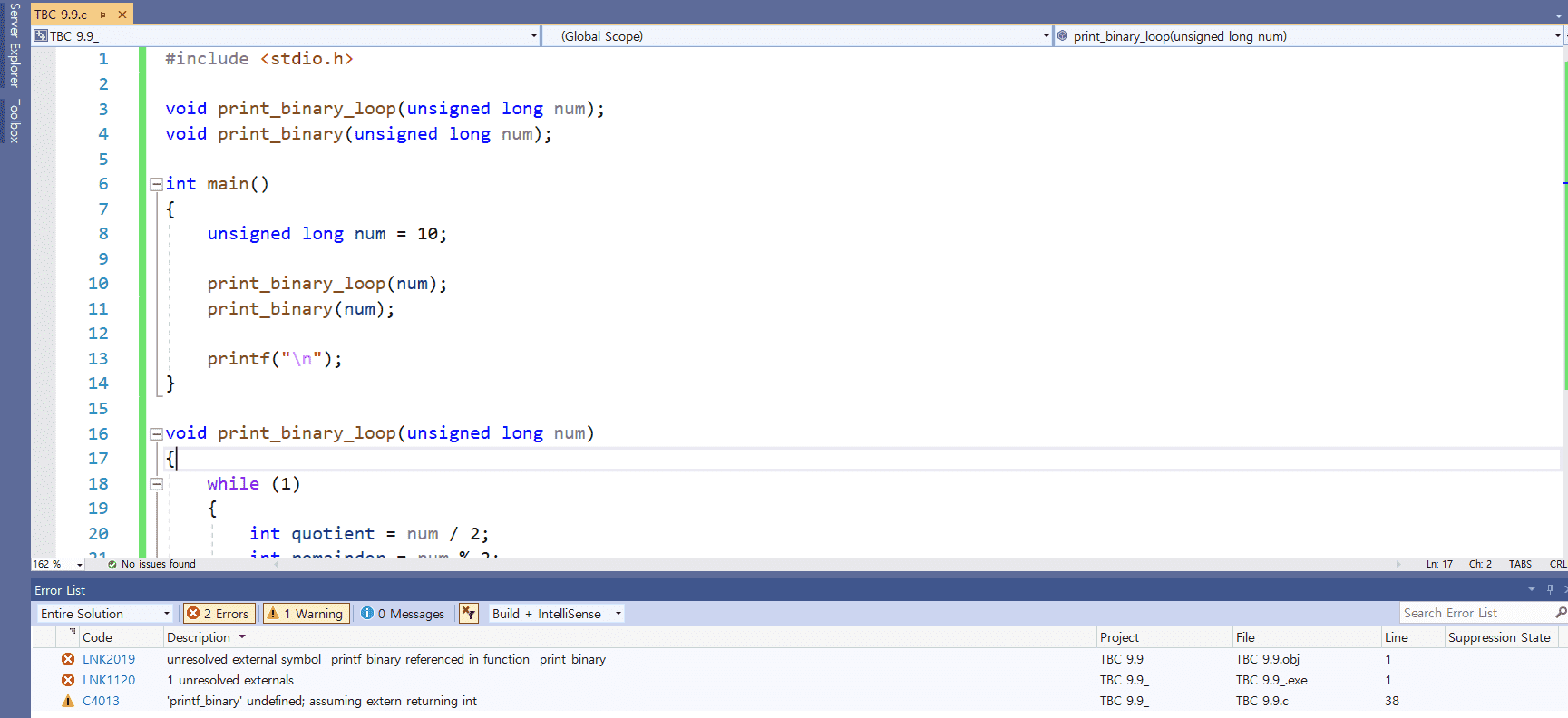The image size is (1568, 718).
Task: Toggle the 1 Warning filter
Action: [x=305, y=614]
